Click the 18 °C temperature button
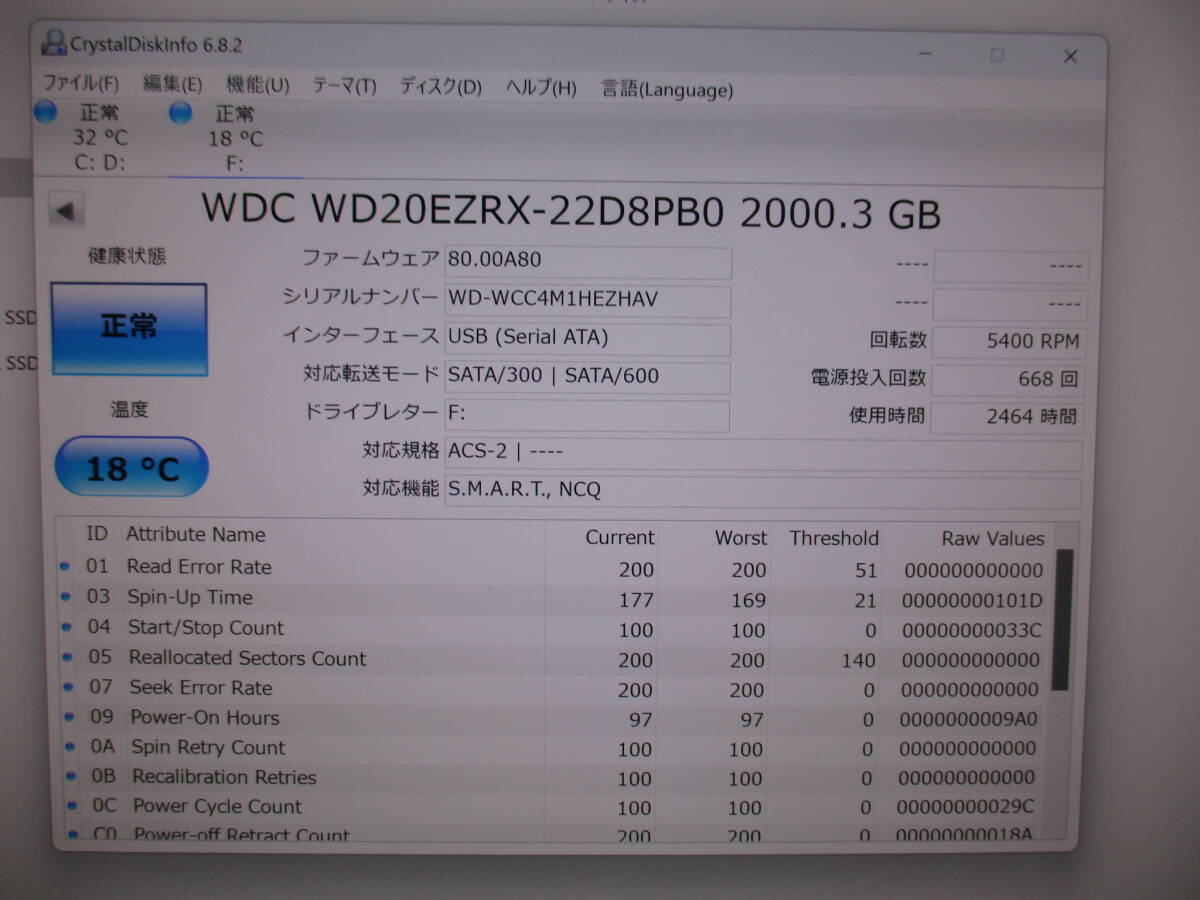The image size is (1200, 900). [x=131, y=467]
